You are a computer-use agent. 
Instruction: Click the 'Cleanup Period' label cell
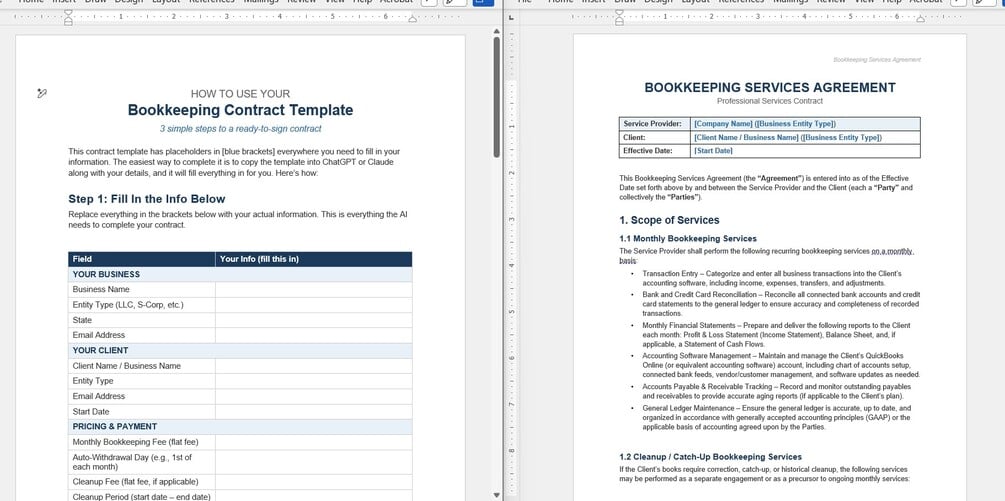pos(142,497)
